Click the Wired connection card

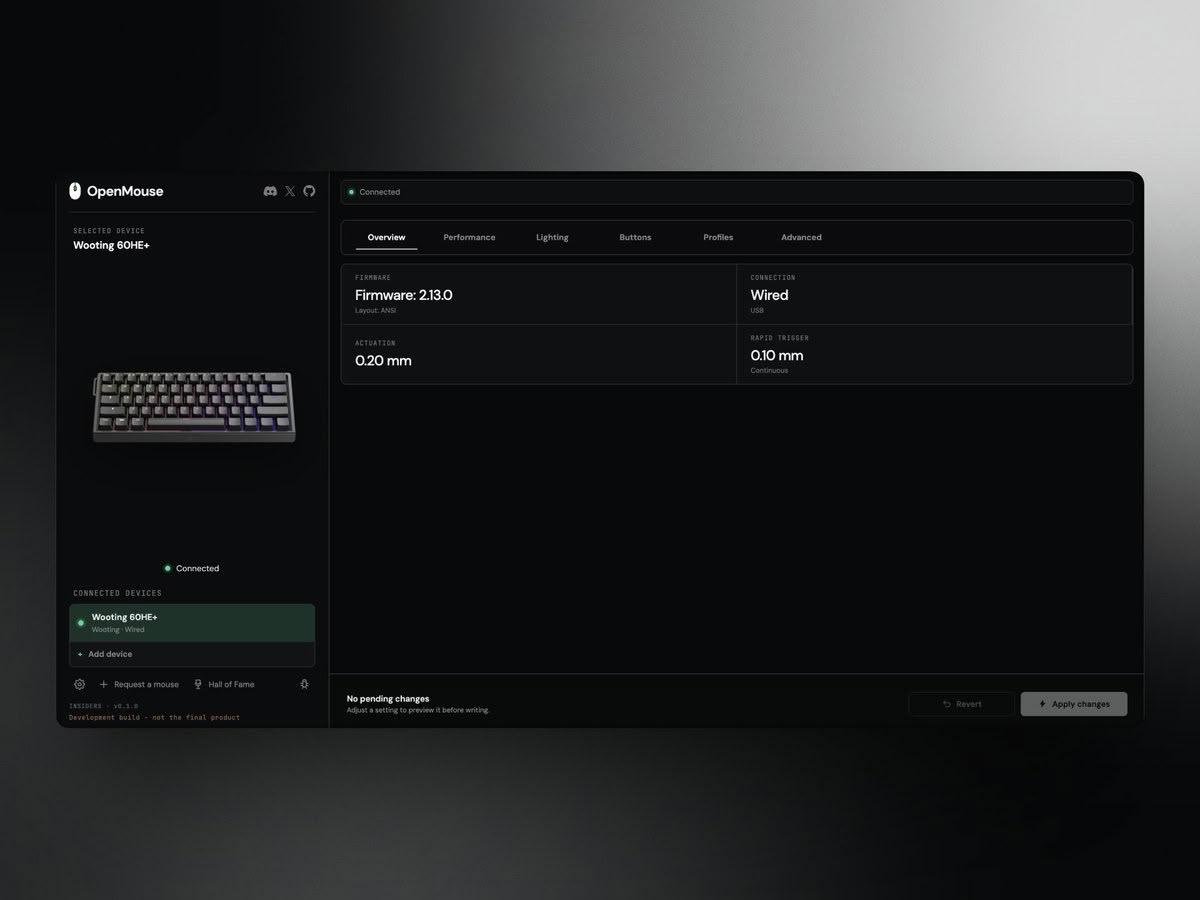[x=934, y=295]
